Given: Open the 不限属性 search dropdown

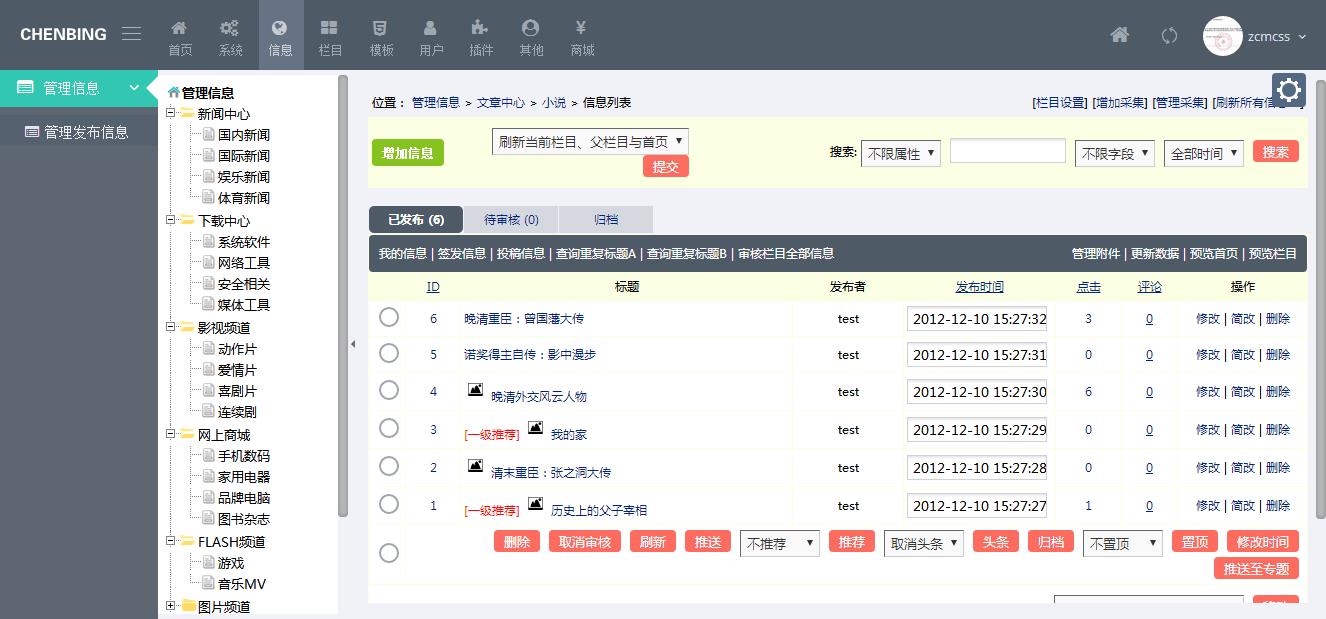Looking at the screenshot, I should [900, 154].
